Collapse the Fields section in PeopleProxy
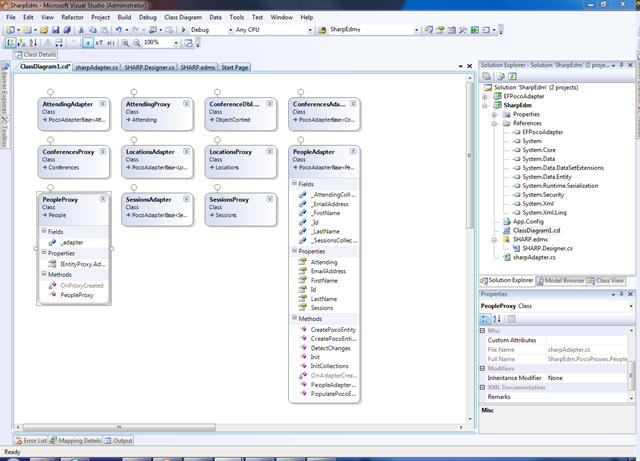This screenshot has height=461, width=640. (44, 231)
